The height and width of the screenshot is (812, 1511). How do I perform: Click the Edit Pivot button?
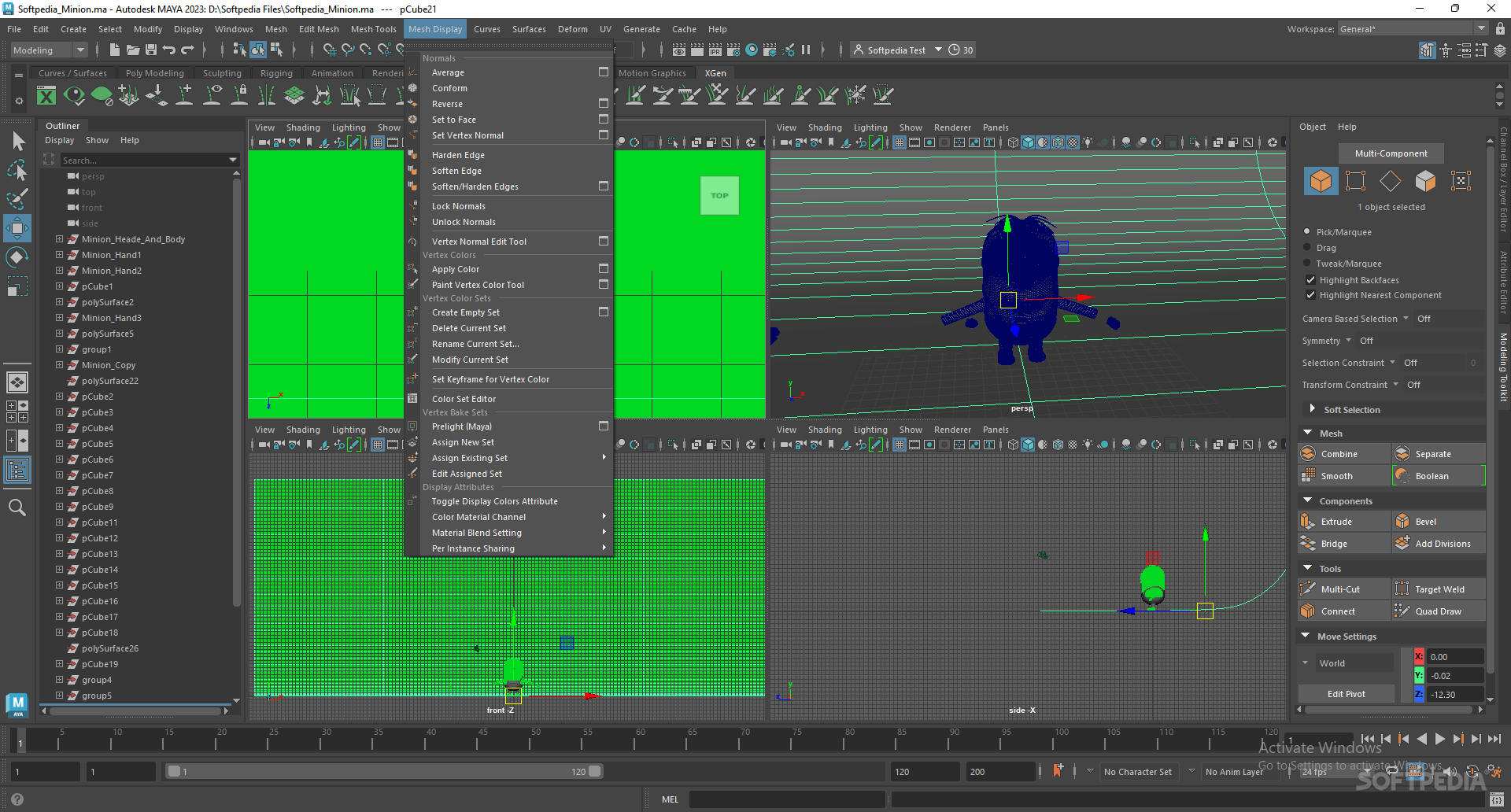tap(1346, 694)
